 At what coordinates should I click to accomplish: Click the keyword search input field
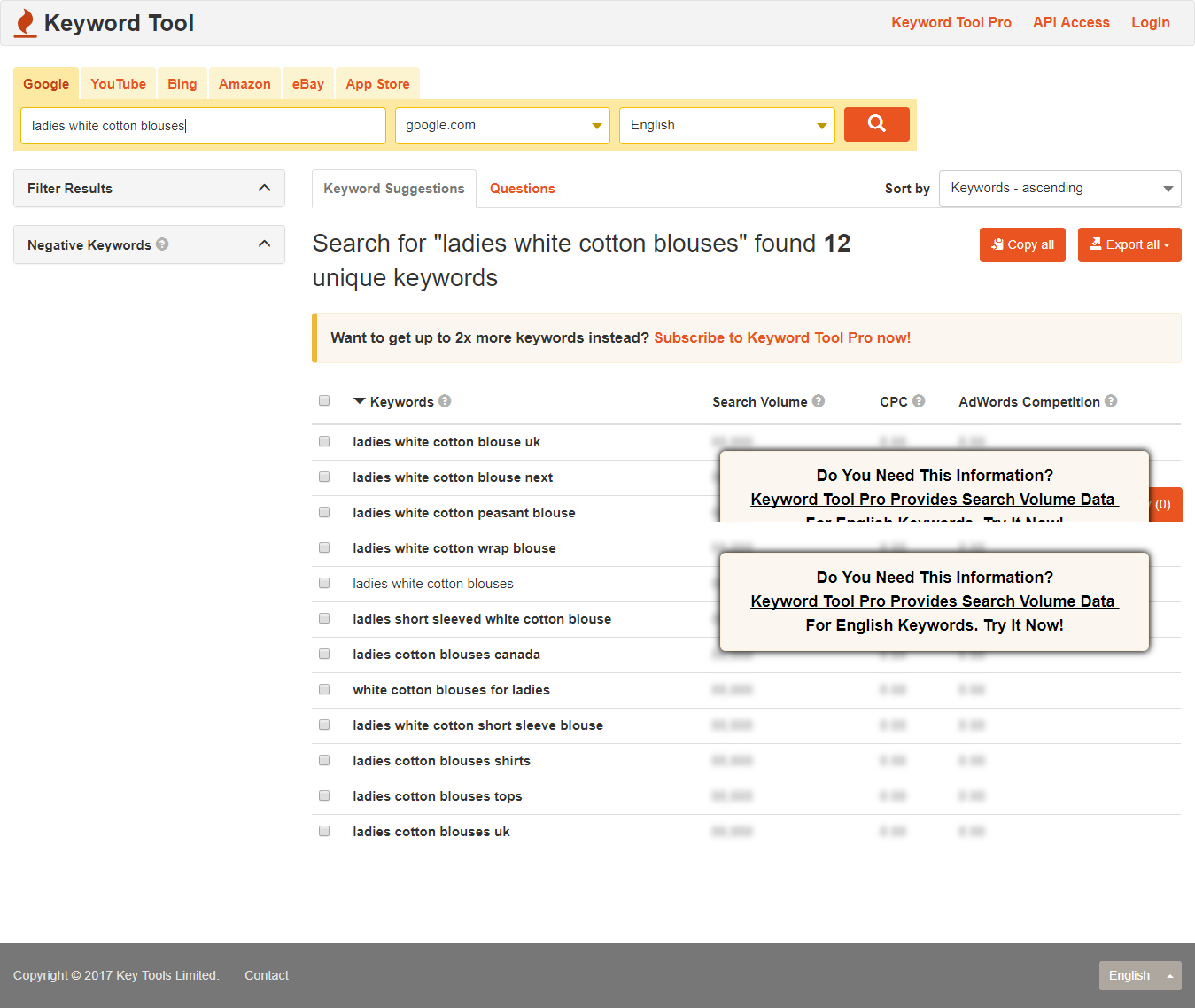click(203, 126)
